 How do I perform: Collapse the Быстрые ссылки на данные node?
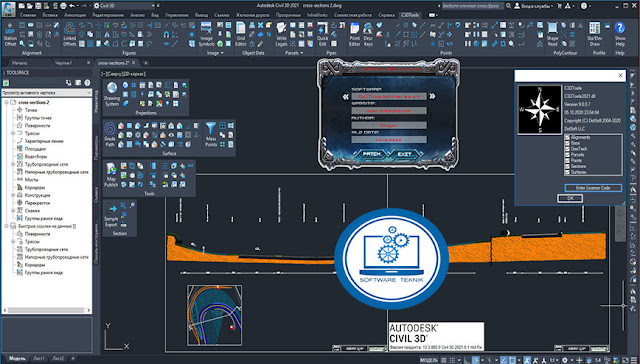tap(7, 226)
